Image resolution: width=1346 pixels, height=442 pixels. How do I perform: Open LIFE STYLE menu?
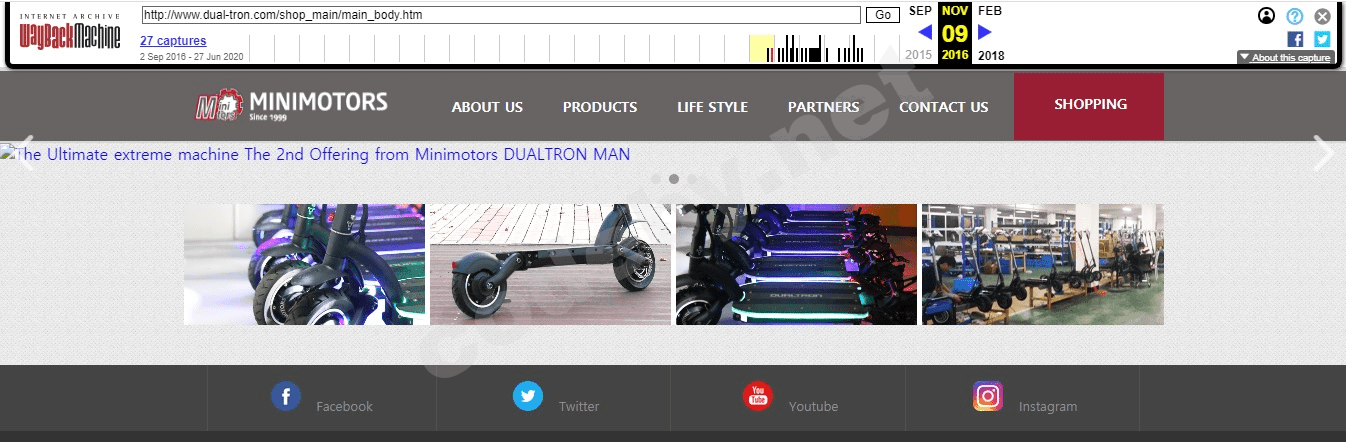(x=712, y=107)
